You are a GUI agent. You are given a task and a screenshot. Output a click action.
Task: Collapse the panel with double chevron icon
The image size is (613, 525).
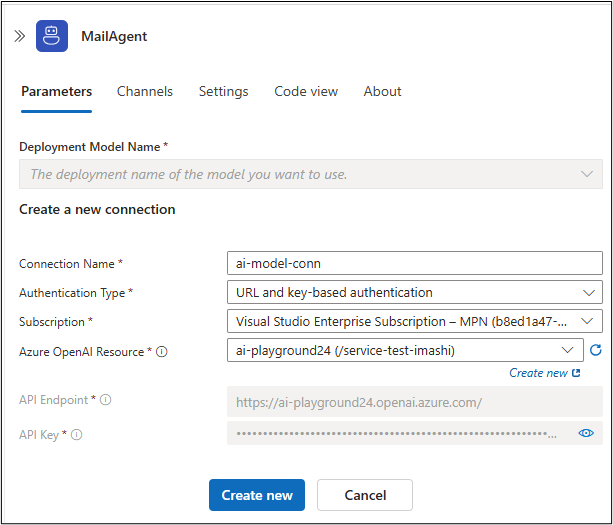pos(19,36)
